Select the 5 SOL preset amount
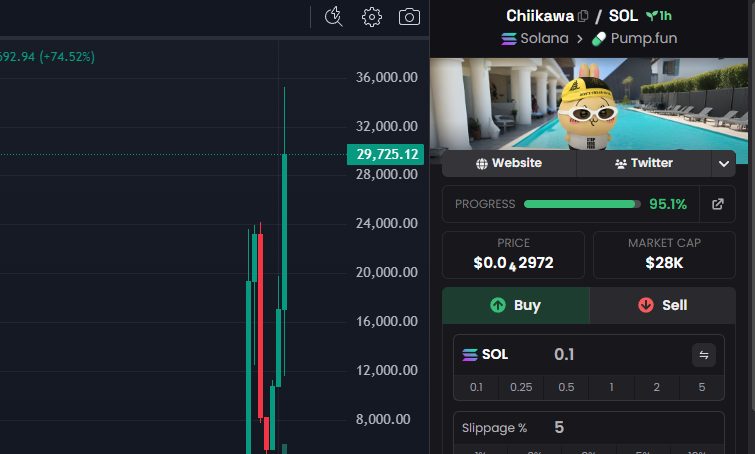This screenshot has height=454, width=755. pyautogui.click(x=702, y=388)
